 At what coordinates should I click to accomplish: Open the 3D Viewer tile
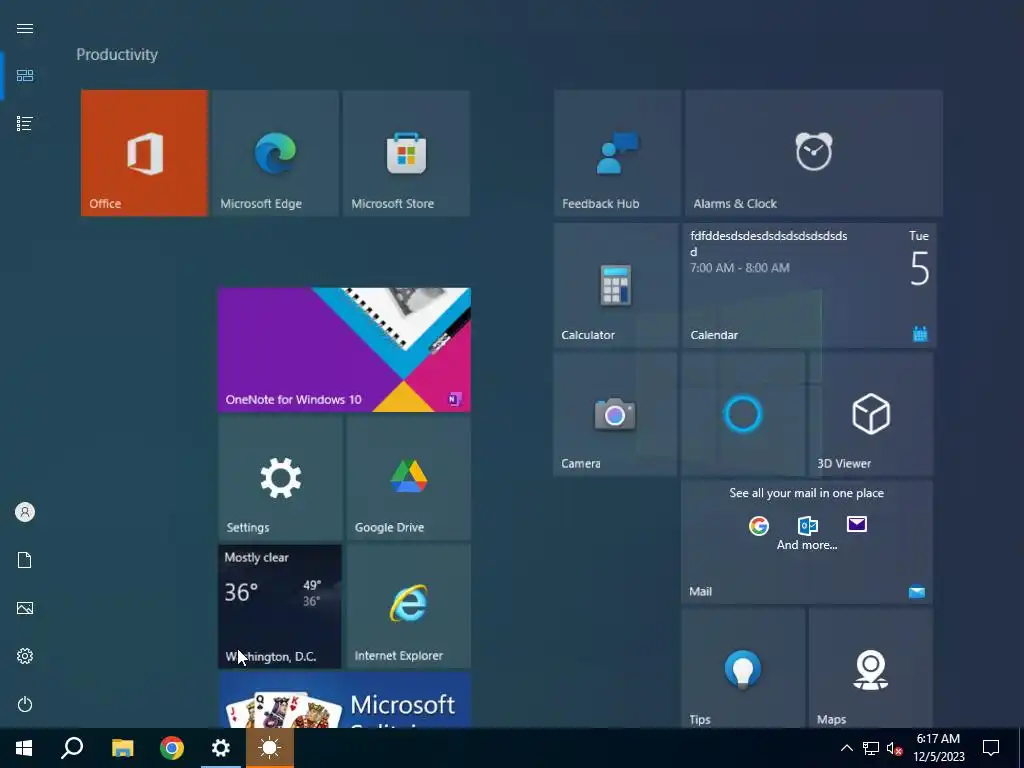(871, 414)
